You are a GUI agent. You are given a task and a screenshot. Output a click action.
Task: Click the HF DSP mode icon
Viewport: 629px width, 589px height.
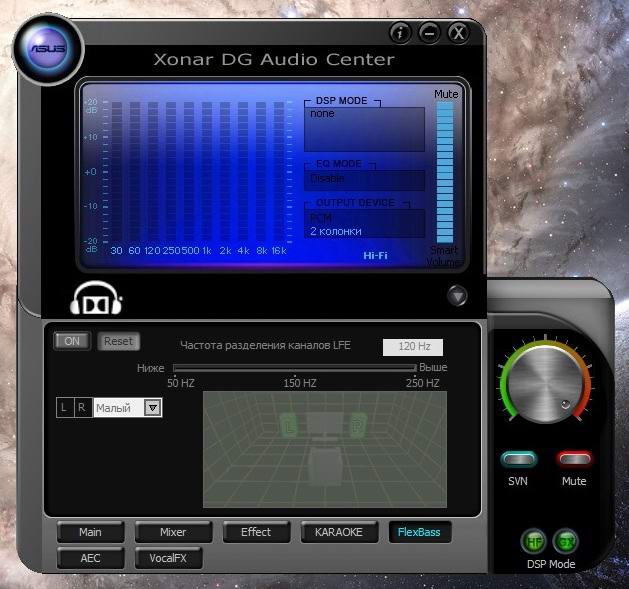click(532, 541)
